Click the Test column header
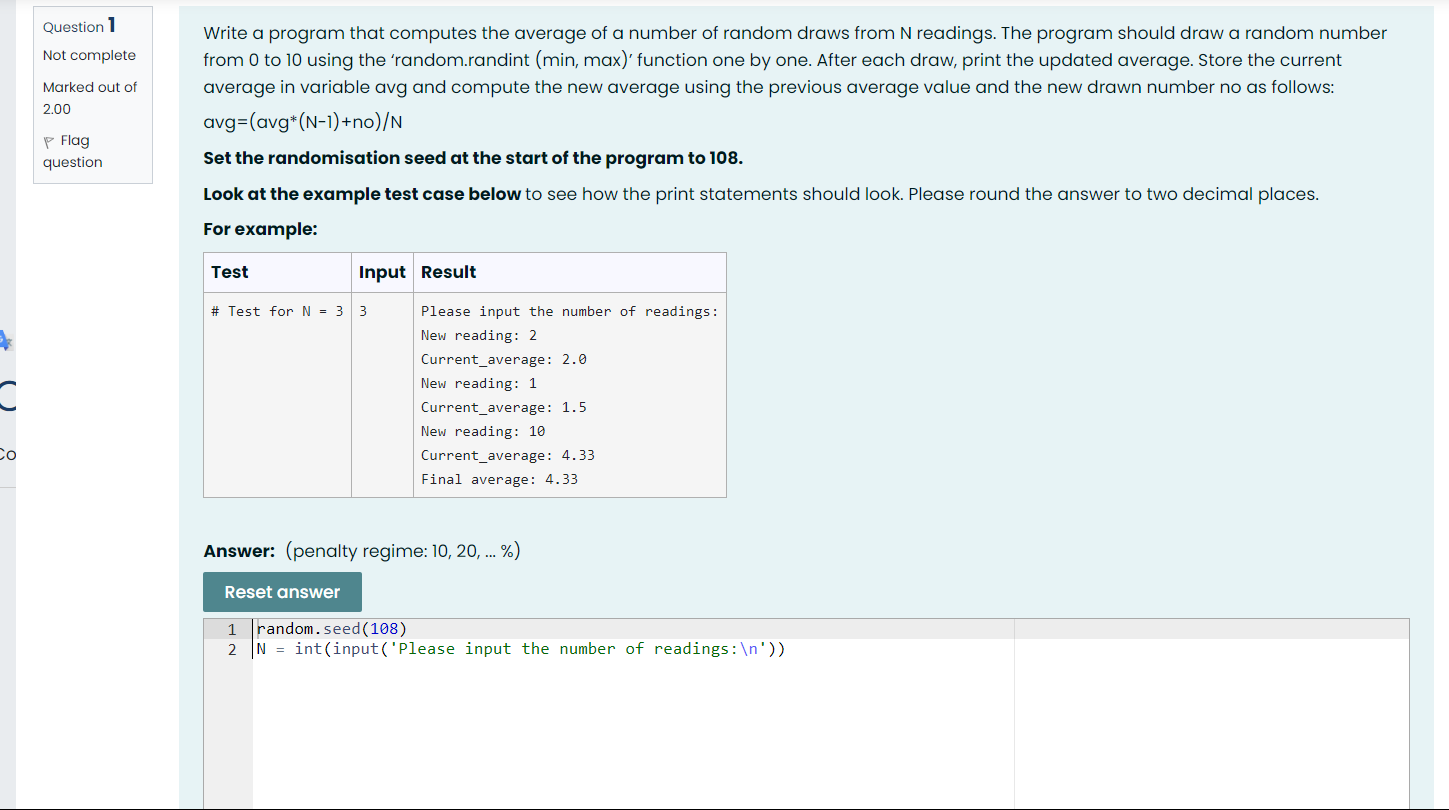 coord(229,272)
